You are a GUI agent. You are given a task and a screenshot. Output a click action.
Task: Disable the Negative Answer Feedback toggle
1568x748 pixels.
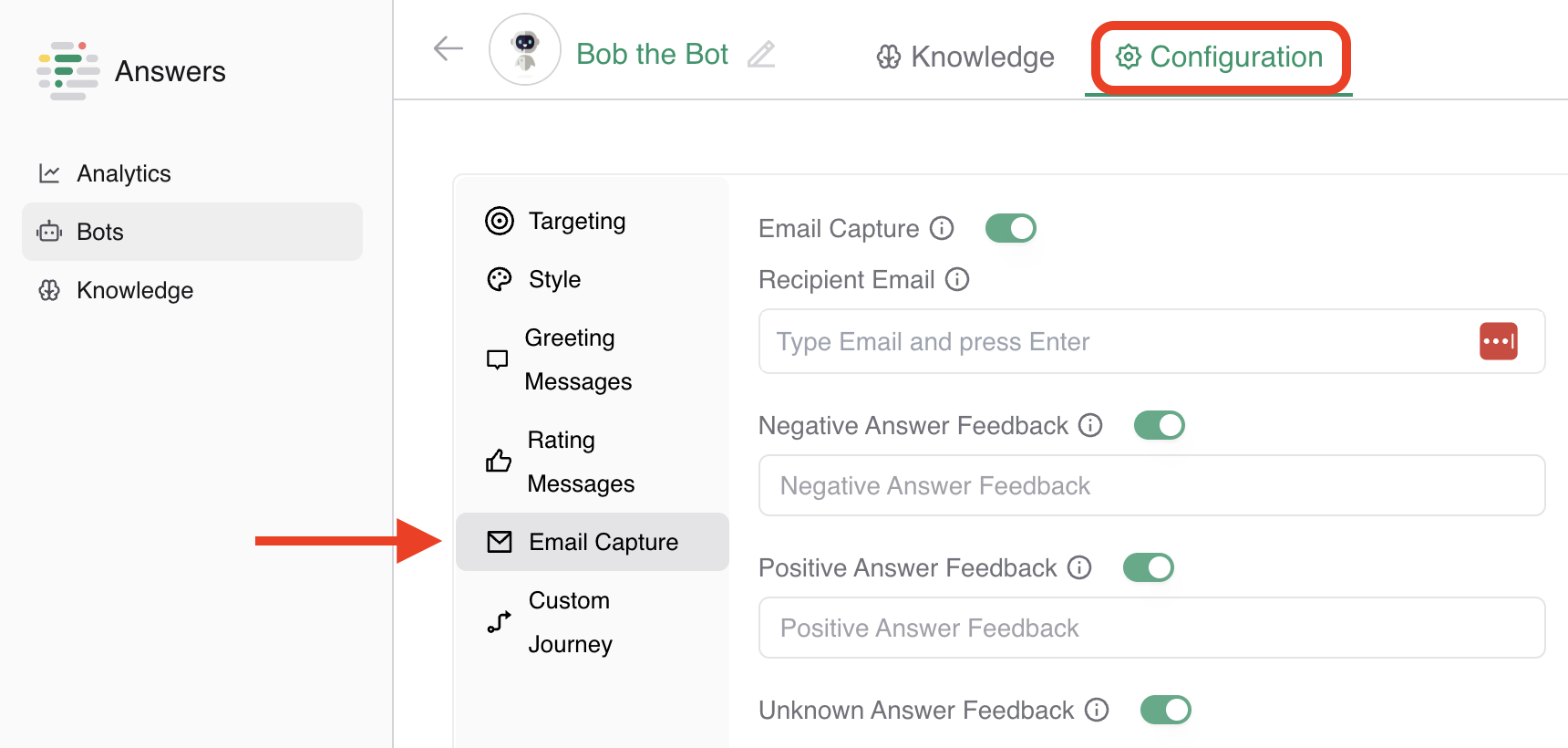pos(1160,425)
